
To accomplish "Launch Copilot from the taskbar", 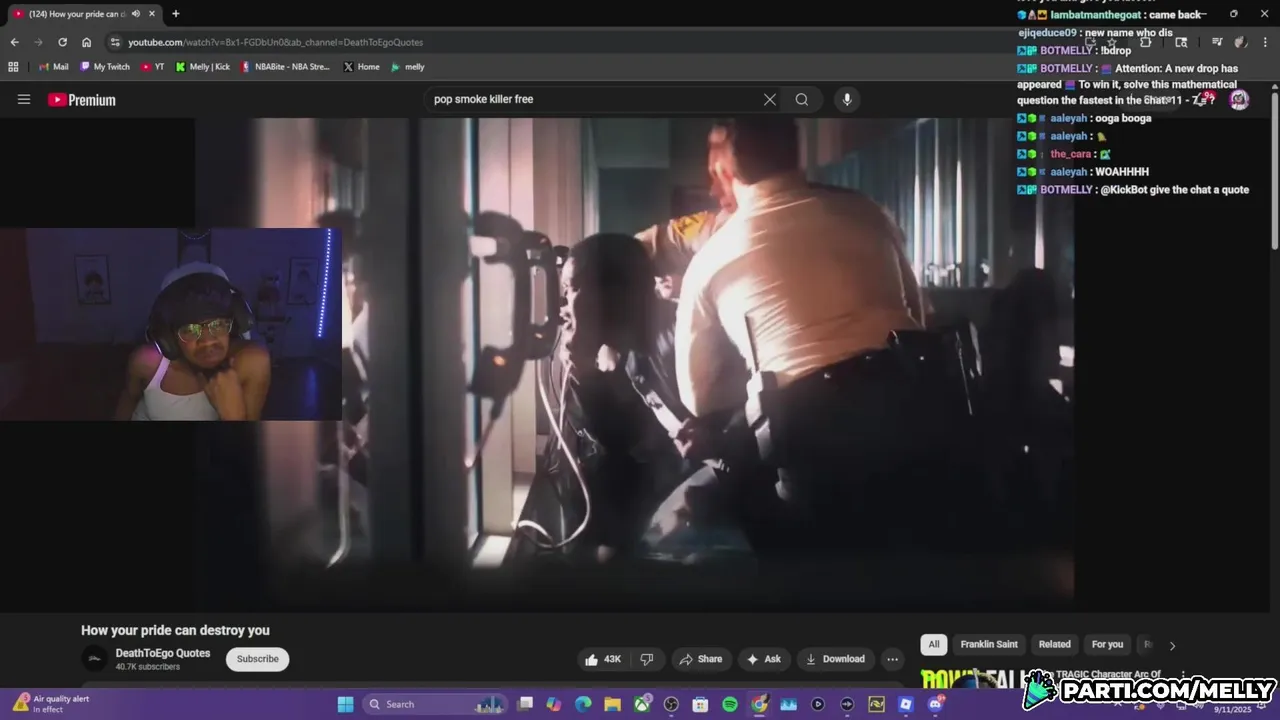I will tap(554, 704).
